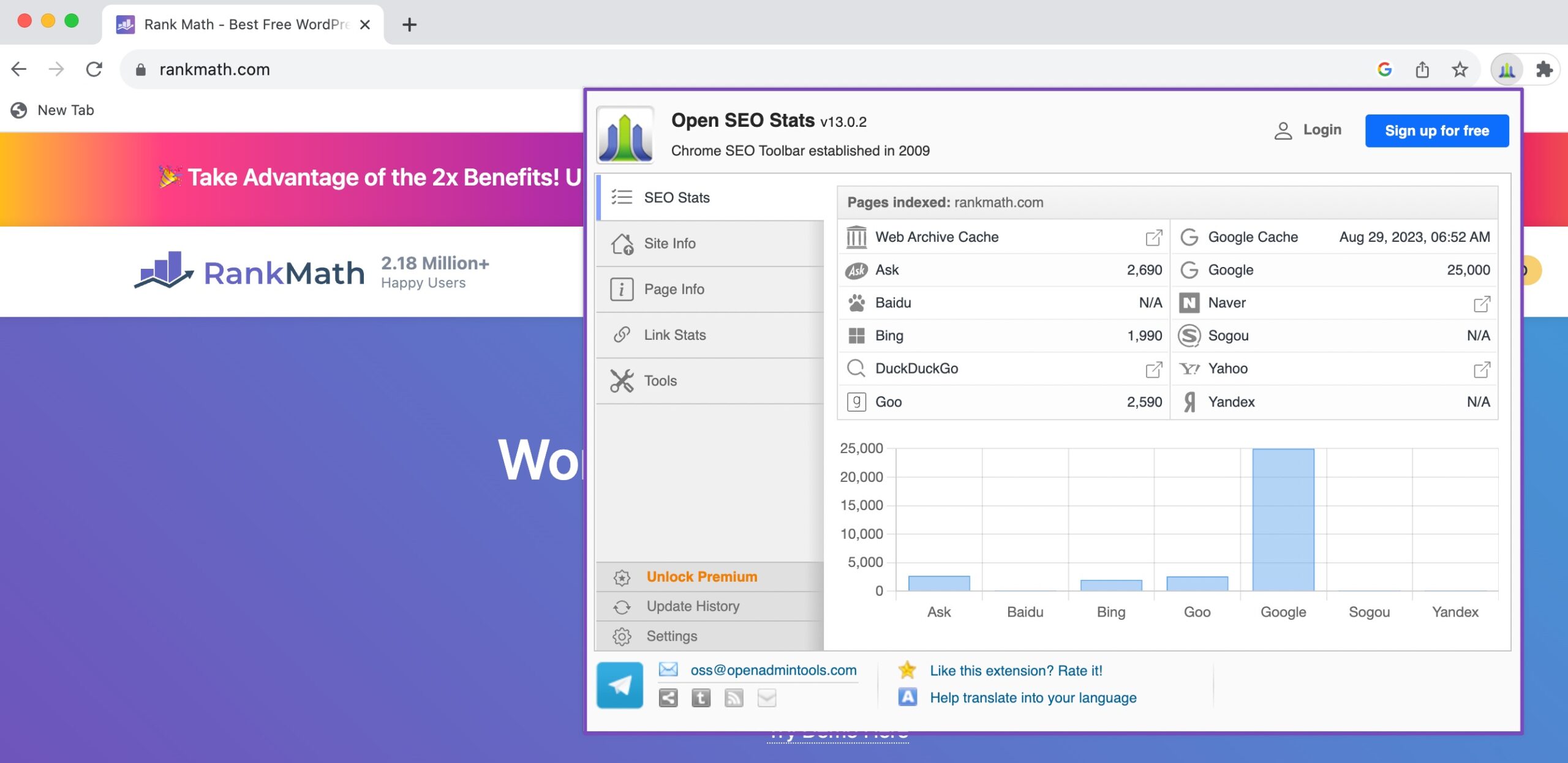The height and width of the screenshot is (763, 1568).
Task: Click Unlock Premium in the sidebar
Action: tap(710, 577)
